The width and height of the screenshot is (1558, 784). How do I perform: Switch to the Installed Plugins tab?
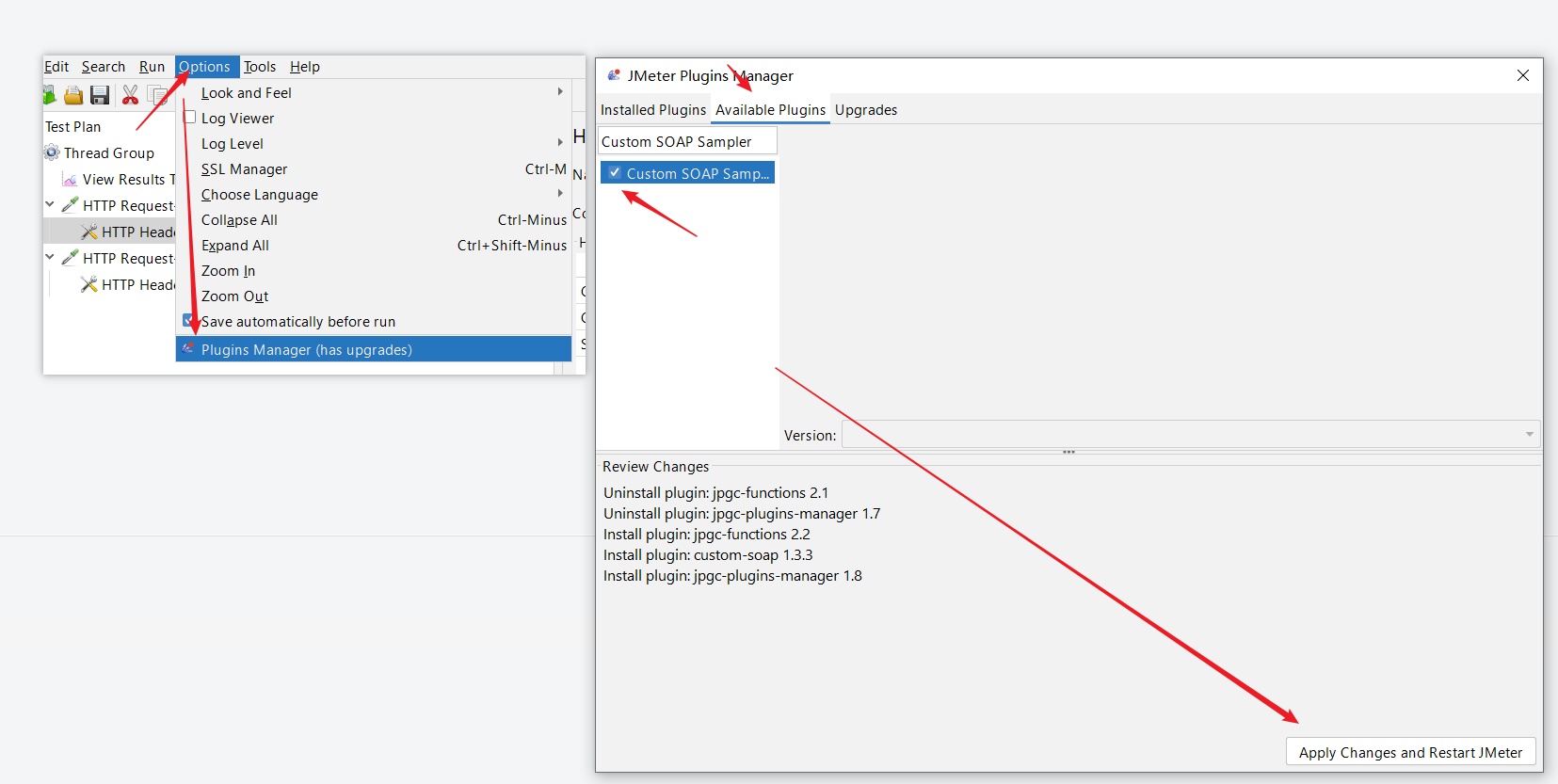(x=652, y=110)
